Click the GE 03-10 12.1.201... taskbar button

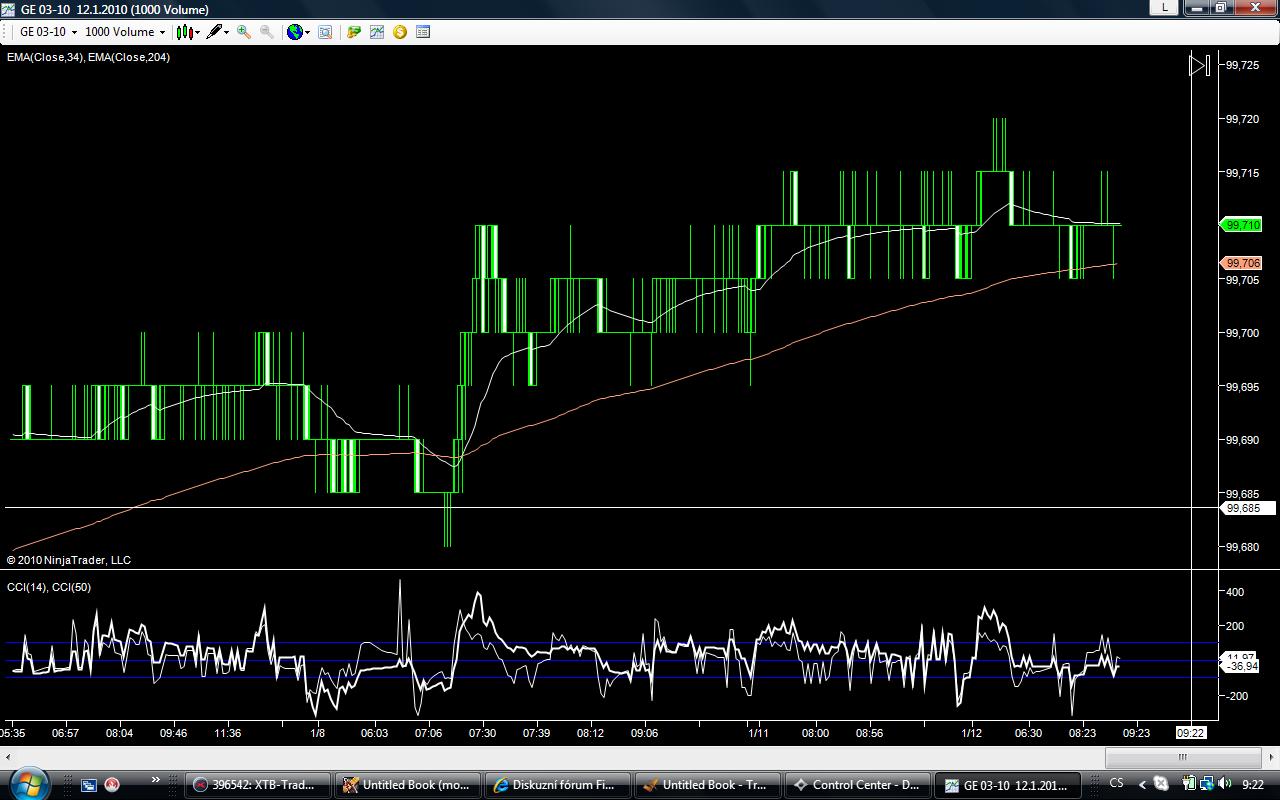point(1007,785)
